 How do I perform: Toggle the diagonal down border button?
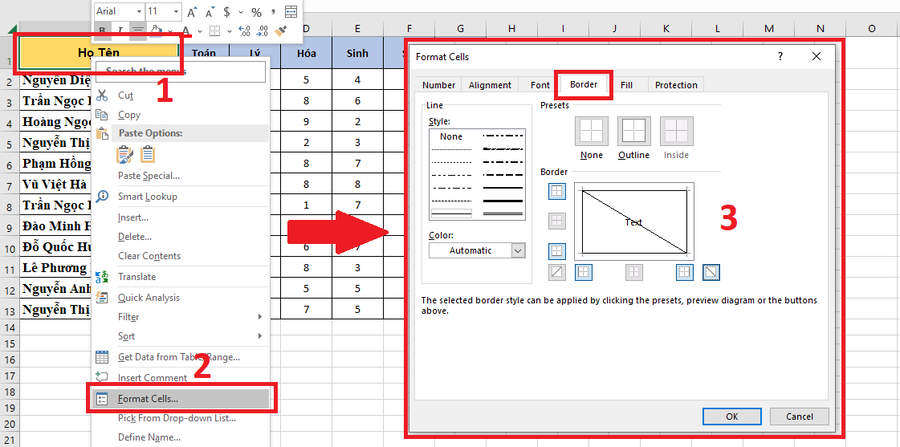coord(711,272)
